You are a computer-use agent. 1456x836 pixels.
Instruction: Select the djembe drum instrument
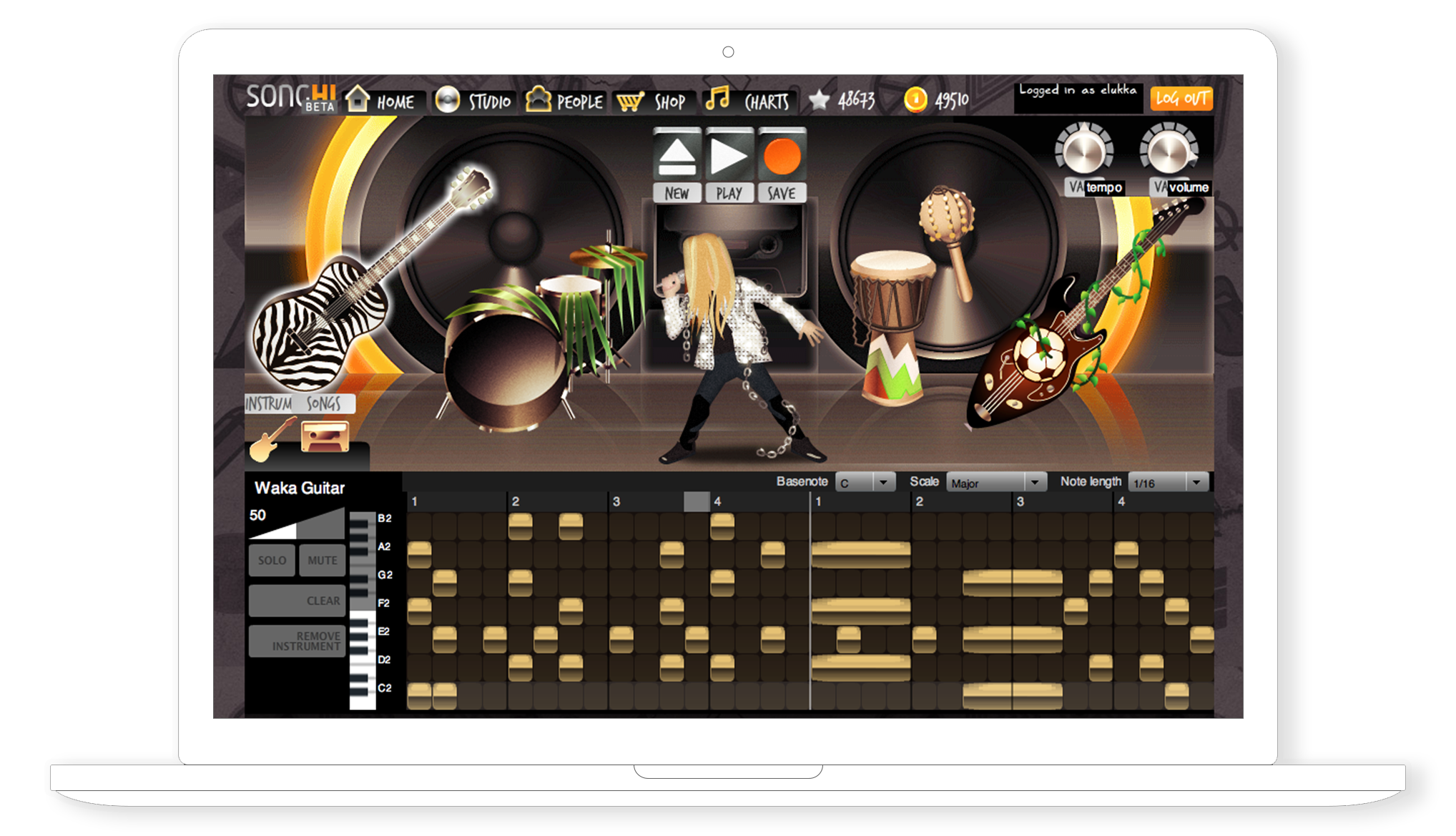point(892,328)
